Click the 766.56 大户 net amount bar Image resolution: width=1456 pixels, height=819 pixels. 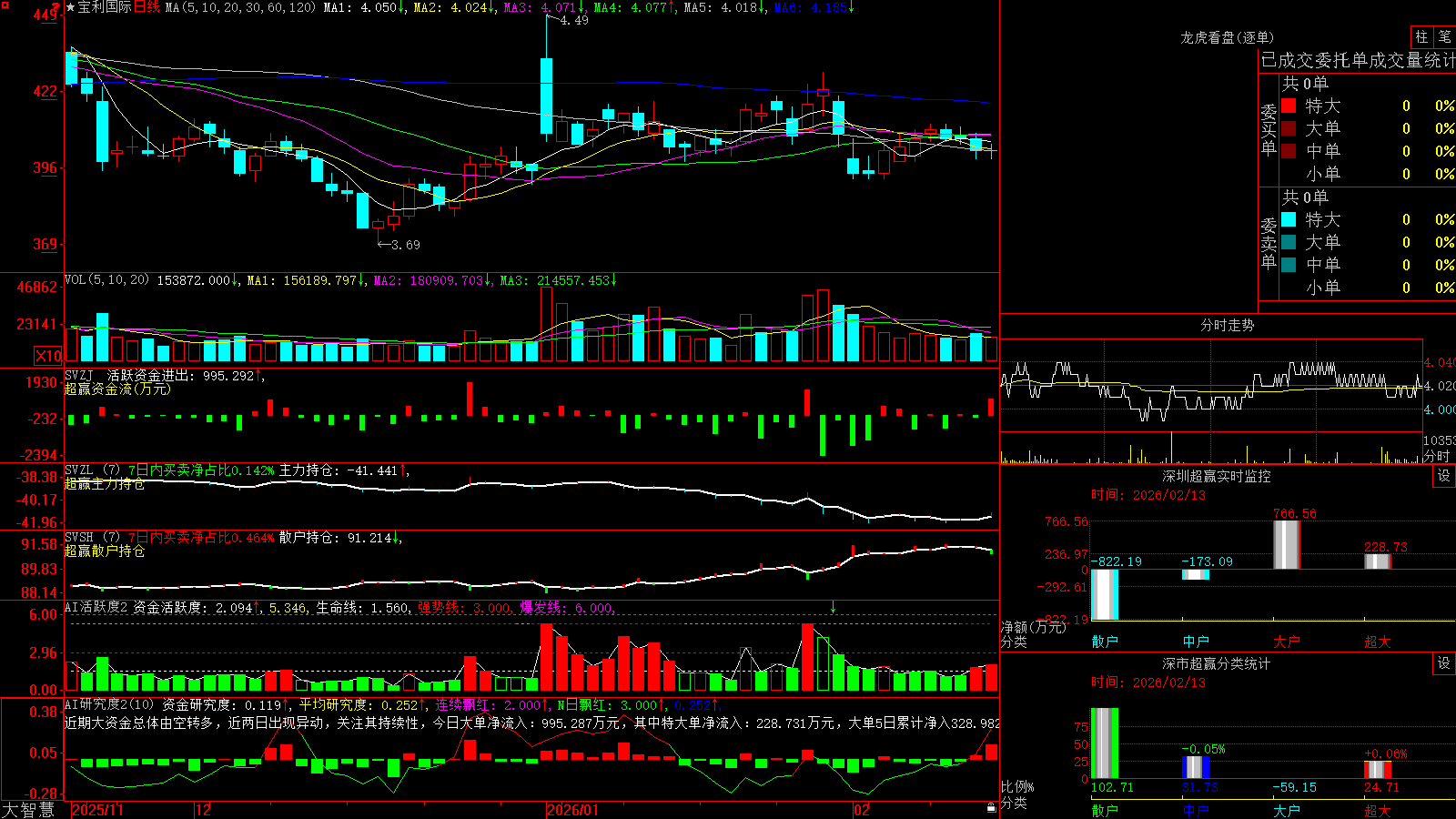point(1287,545)
